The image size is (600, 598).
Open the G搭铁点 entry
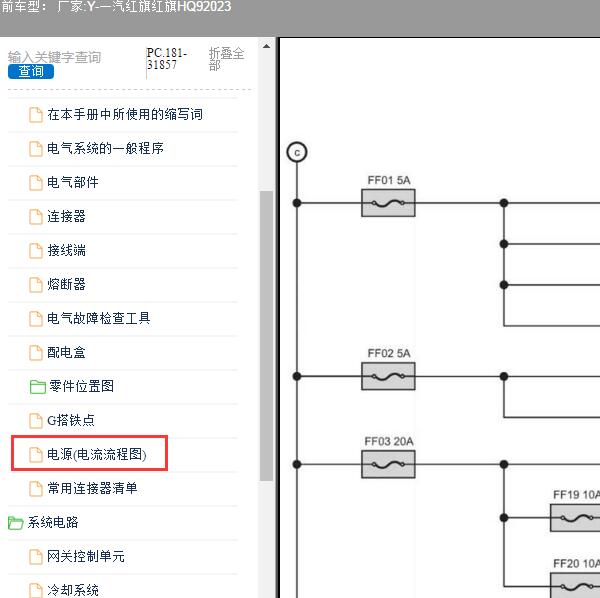coord(71,420)
